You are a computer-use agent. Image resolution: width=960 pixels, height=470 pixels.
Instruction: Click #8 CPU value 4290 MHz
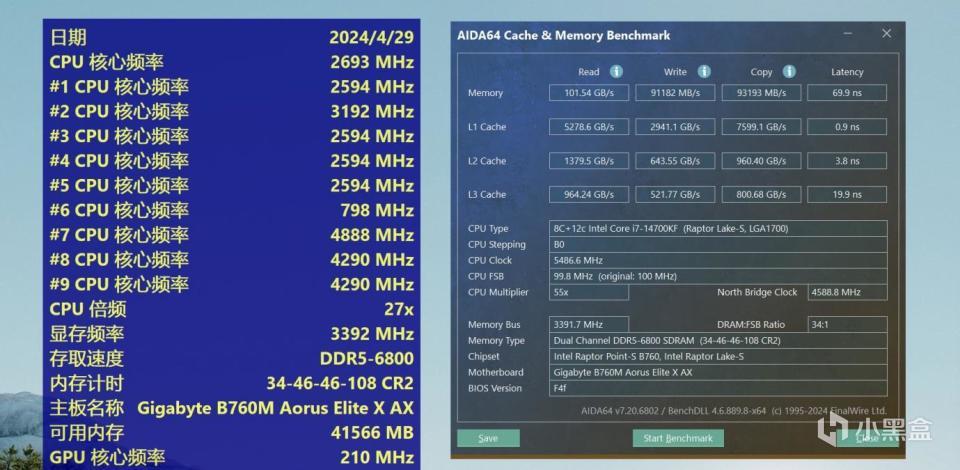tap(372, 260)
